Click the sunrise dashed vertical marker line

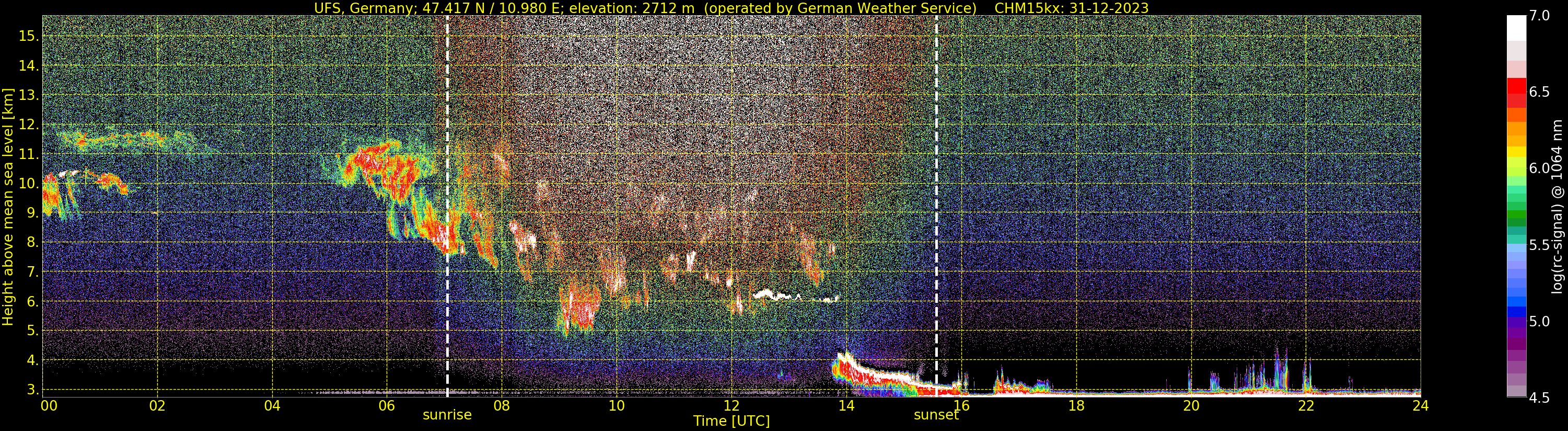tap(447, 206)
